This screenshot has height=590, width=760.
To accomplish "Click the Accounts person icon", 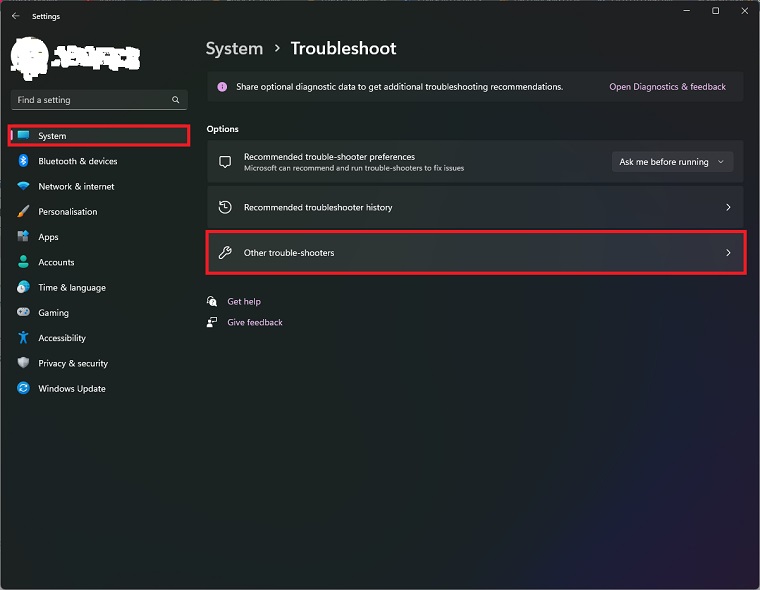I will (x=23, y=262).
